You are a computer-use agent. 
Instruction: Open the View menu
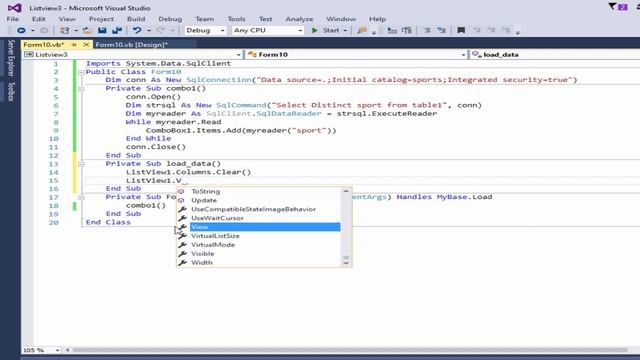point(67,19)
